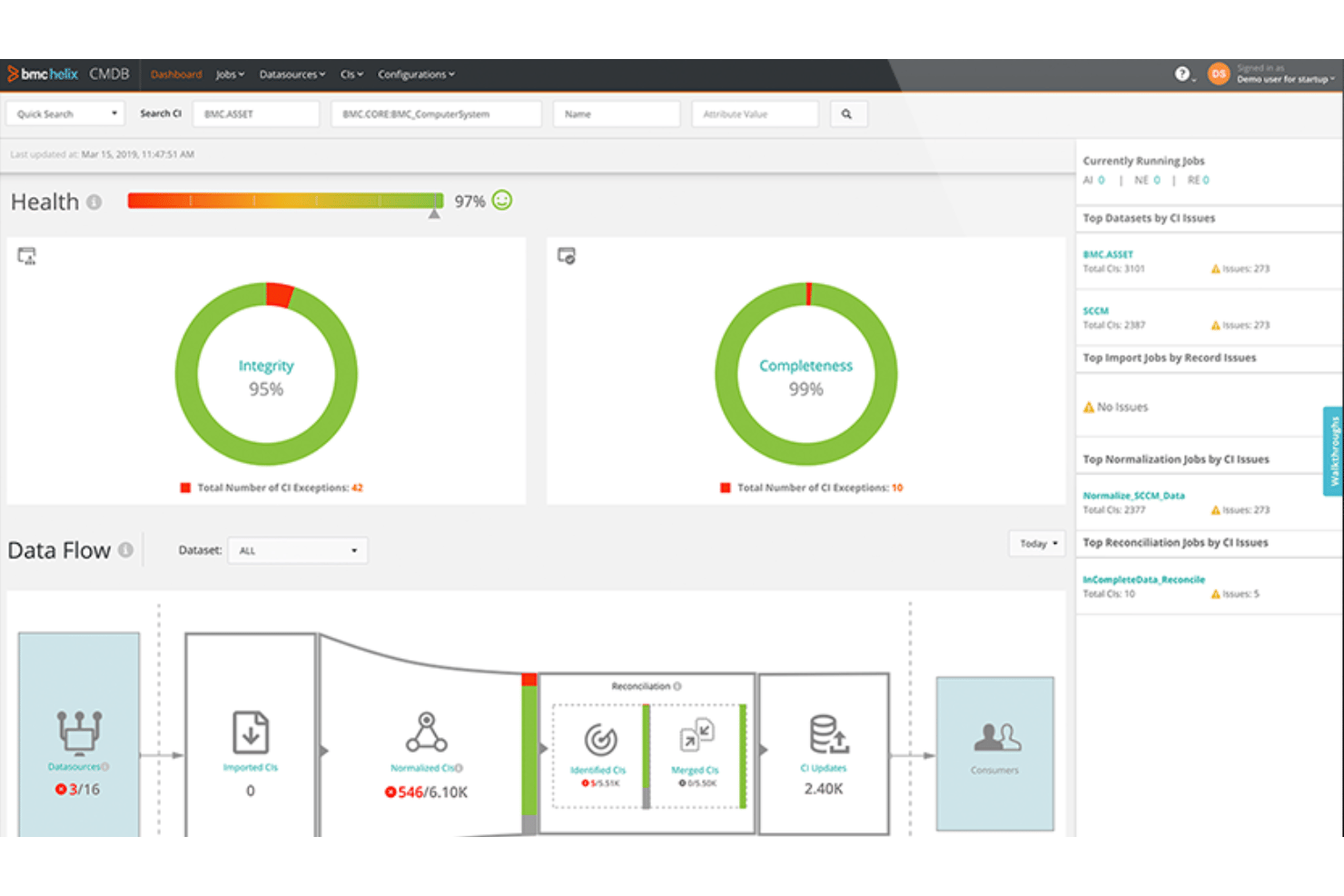Click the Merged CIs icon
The height and width of the screenshot is (896, 1344).
point(697,735)
